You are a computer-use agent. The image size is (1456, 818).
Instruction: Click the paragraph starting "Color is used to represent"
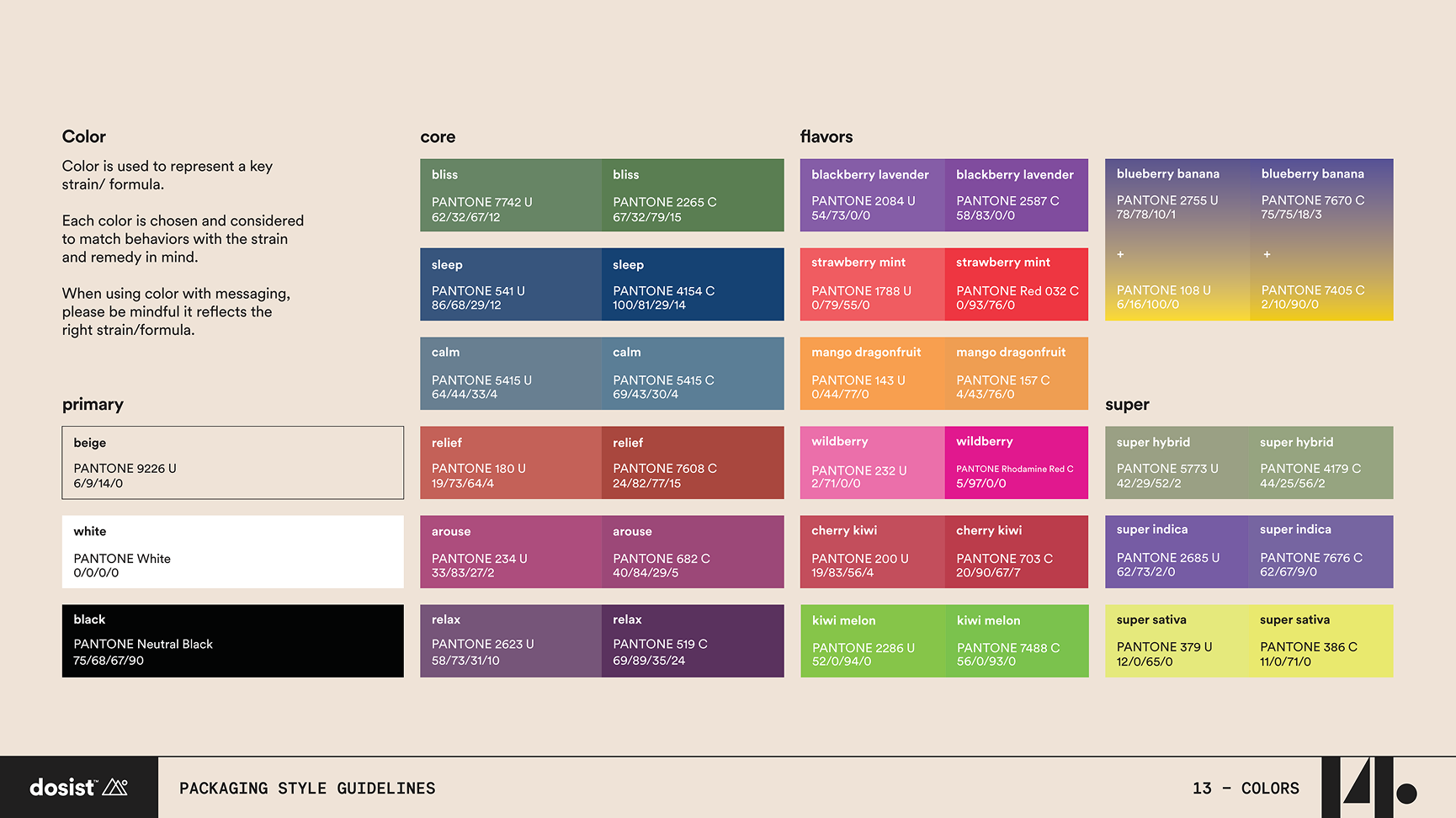point(167,175)
